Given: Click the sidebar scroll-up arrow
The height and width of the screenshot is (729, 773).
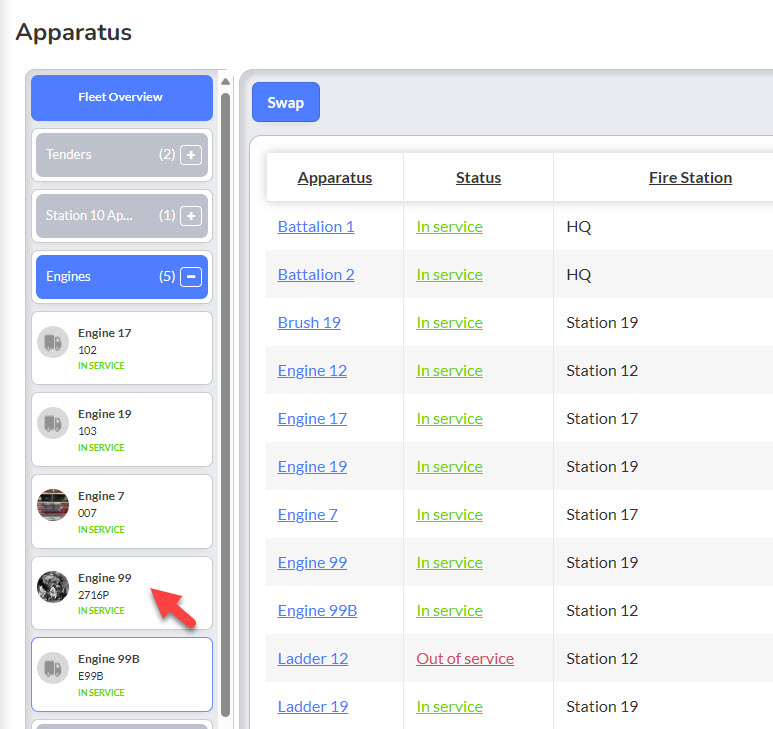Looking at the screenshot, I should pos(225,81).
